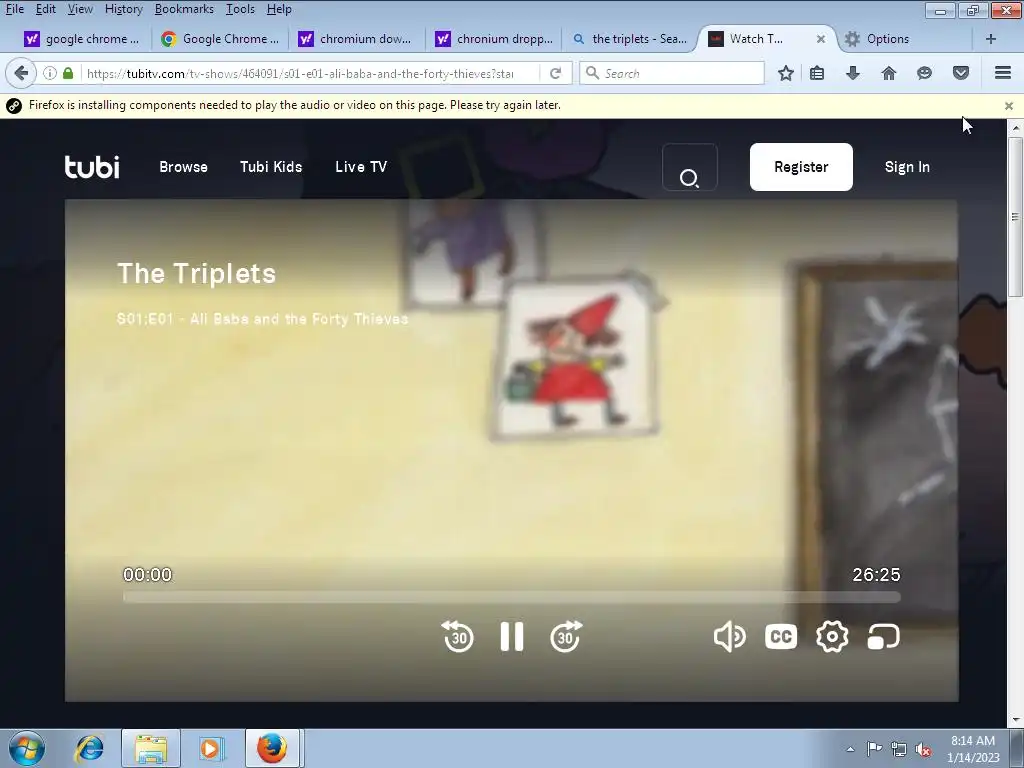The image size is (1024, 768).
Task: Focus the tubitv.com address bar
Action: tap(300, 74)
